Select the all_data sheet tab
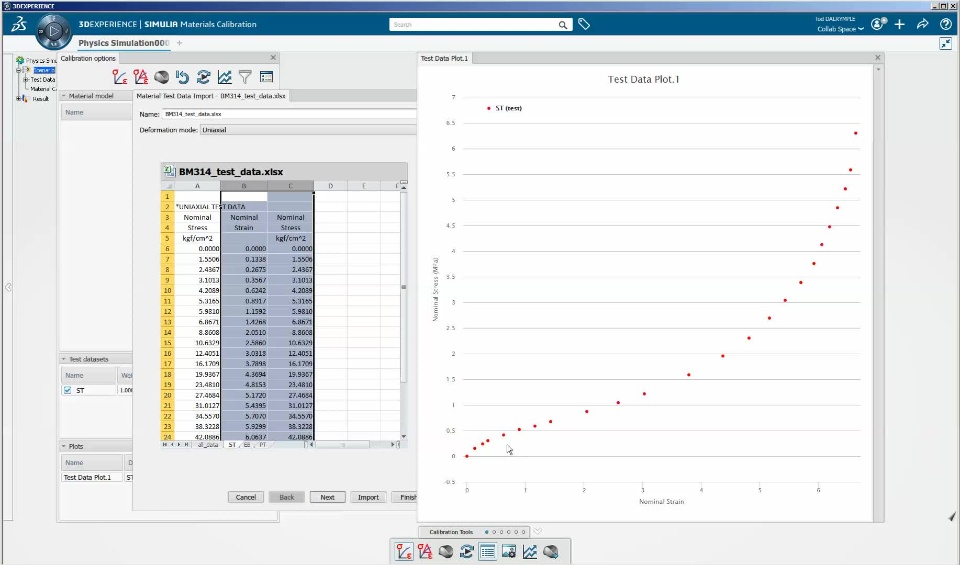 pyautogui.click(x=208, y=445)
